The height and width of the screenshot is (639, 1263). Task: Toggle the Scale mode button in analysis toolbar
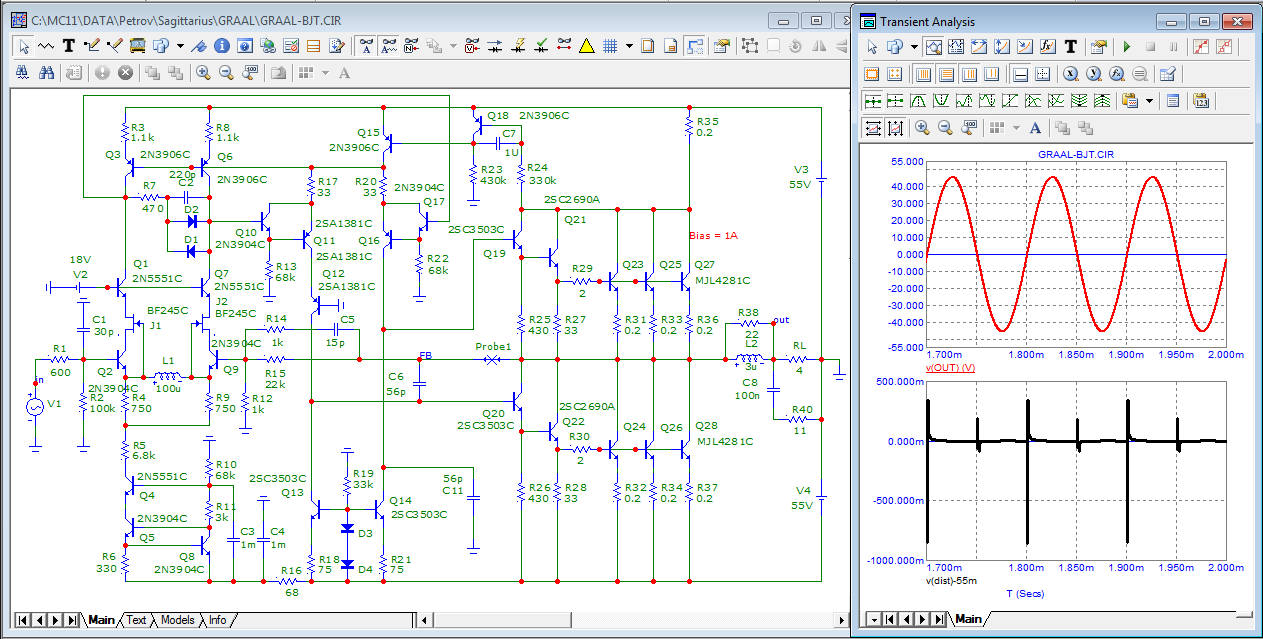(x=933, y=47)
